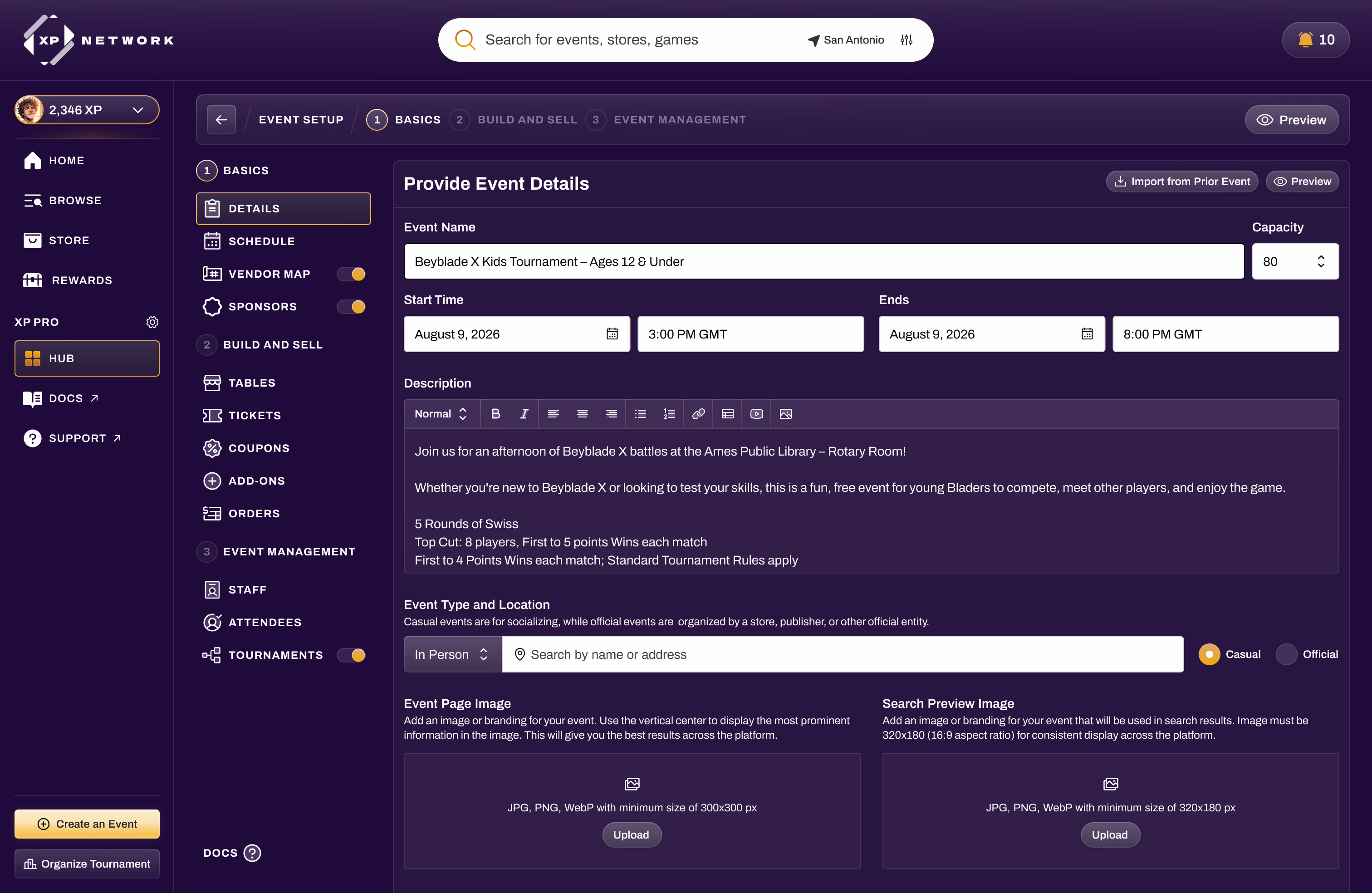This screenshot has width=1372, height=893.
Task: Switch to Build and Sell step tab
Action: pos(513,120)
